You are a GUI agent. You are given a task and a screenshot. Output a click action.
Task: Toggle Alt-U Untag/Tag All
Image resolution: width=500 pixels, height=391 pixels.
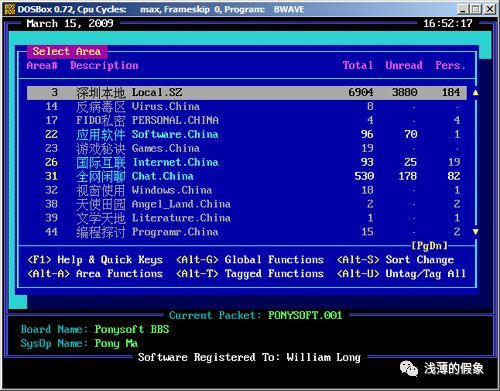[x=401, y=274]
